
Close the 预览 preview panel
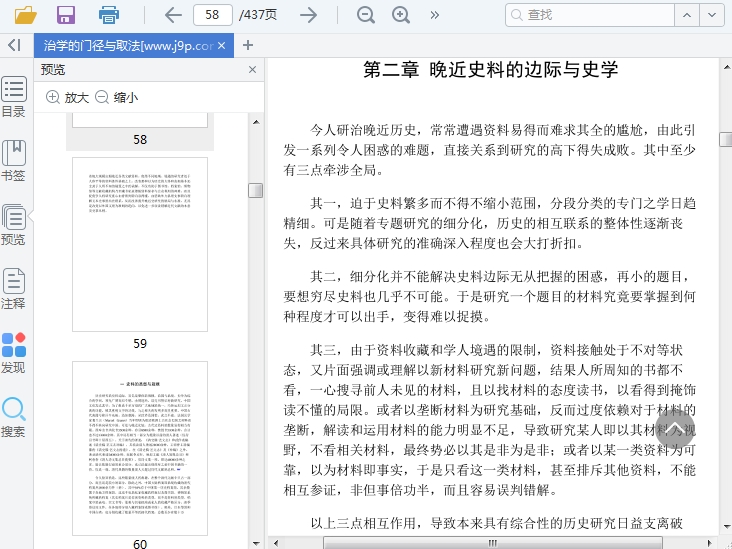pyautogui.click(x=253, y=70)
